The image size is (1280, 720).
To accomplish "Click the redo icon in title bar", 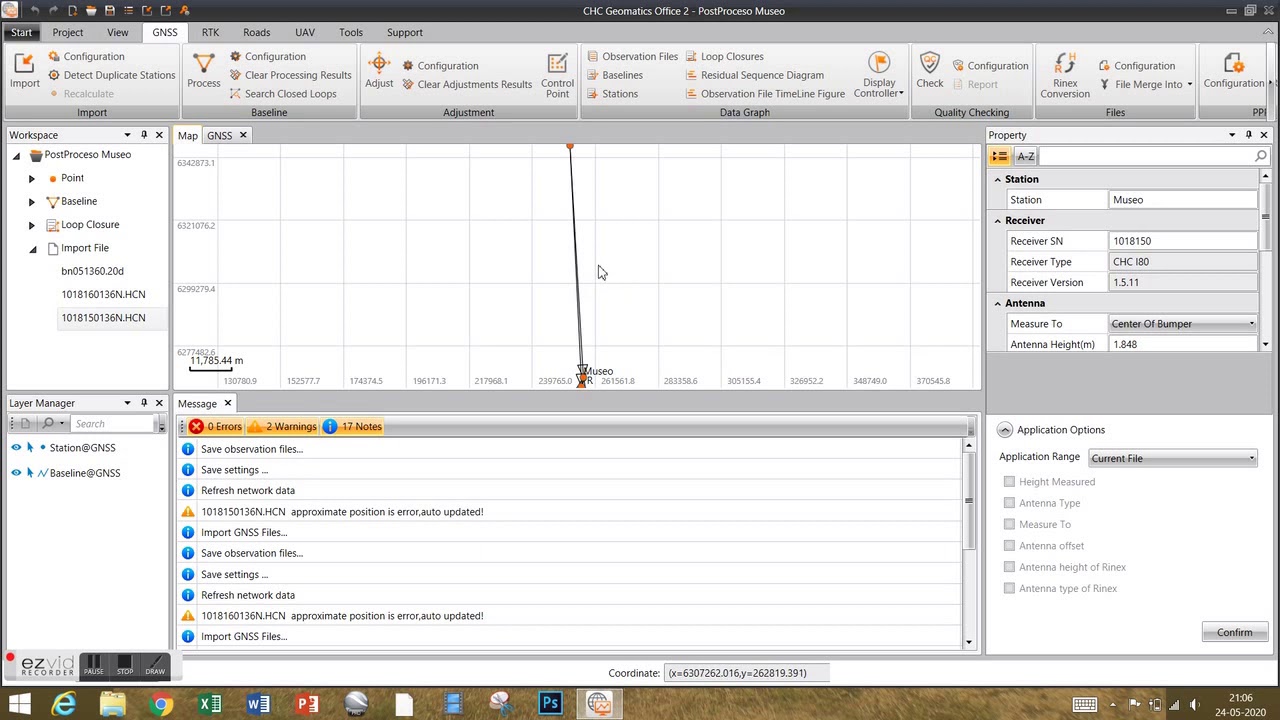I will [52, 10].
